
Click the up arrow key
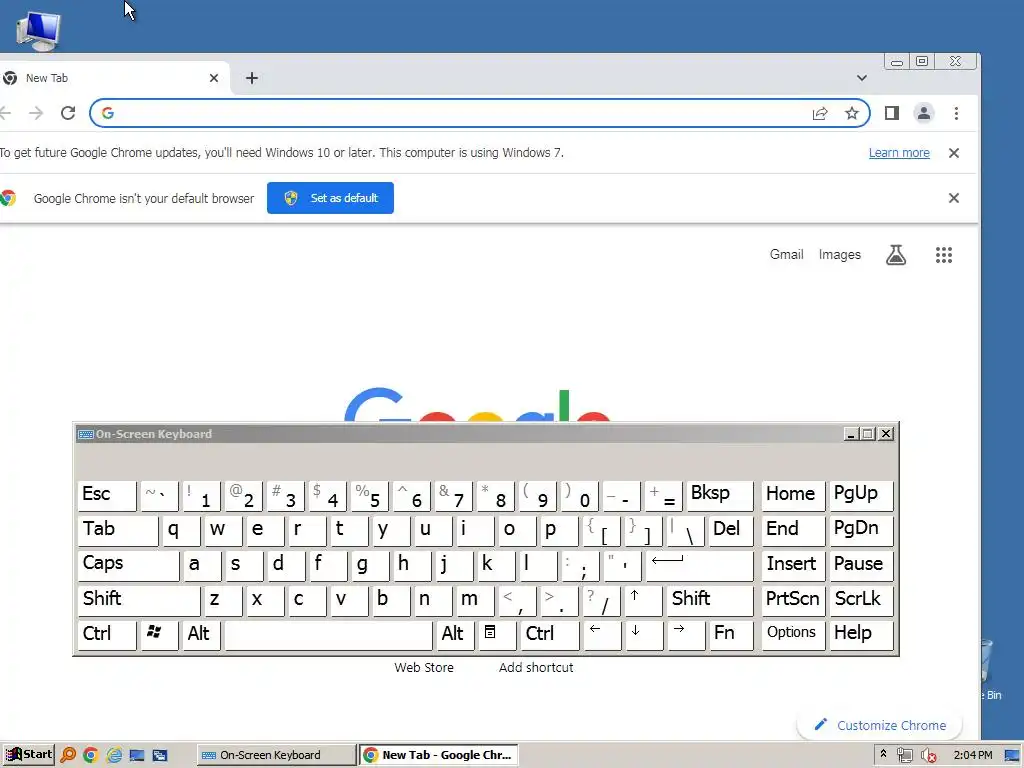tap(643, 601)
